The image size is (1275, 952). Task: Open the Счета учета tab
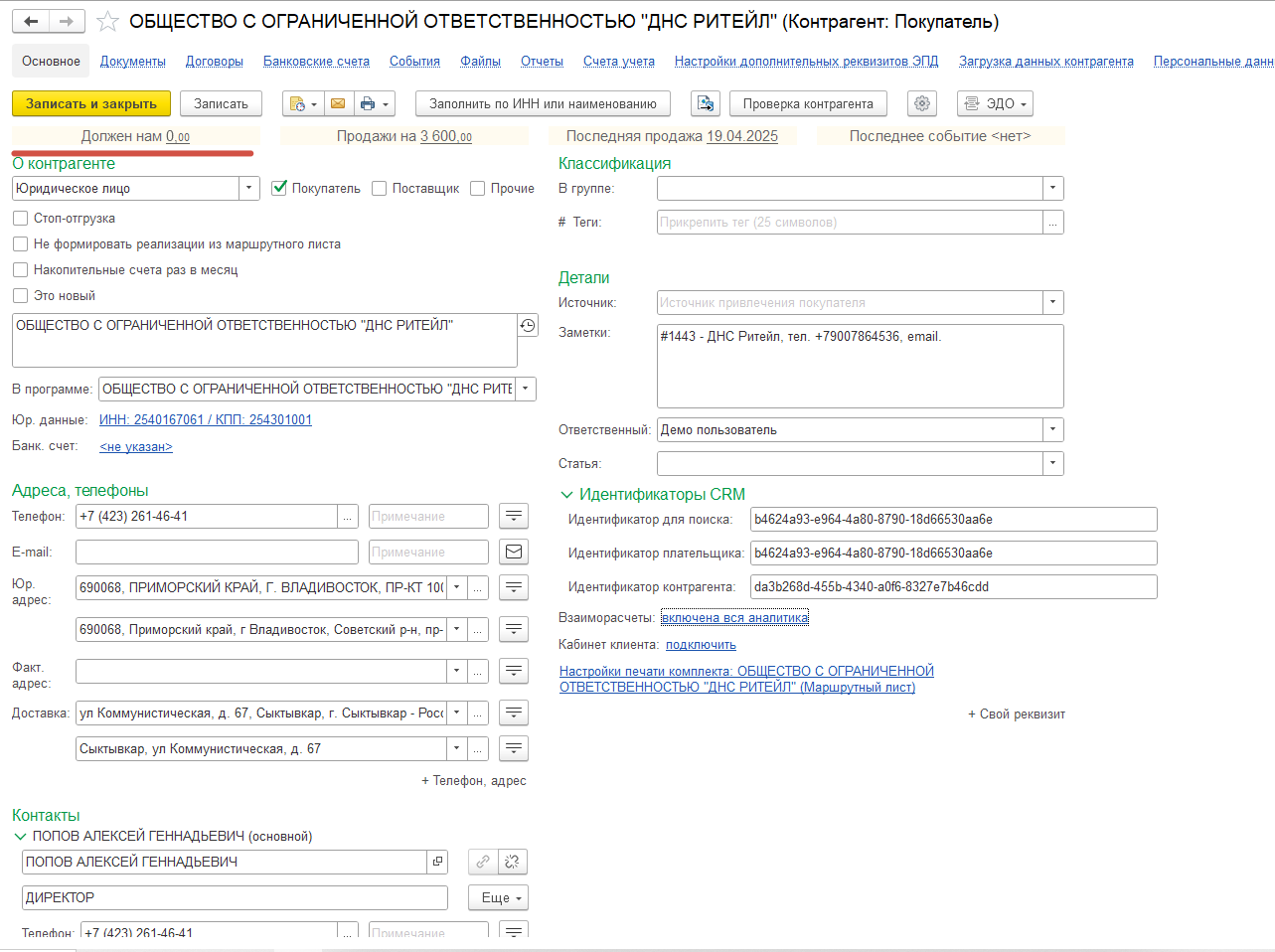click(619, 61)
